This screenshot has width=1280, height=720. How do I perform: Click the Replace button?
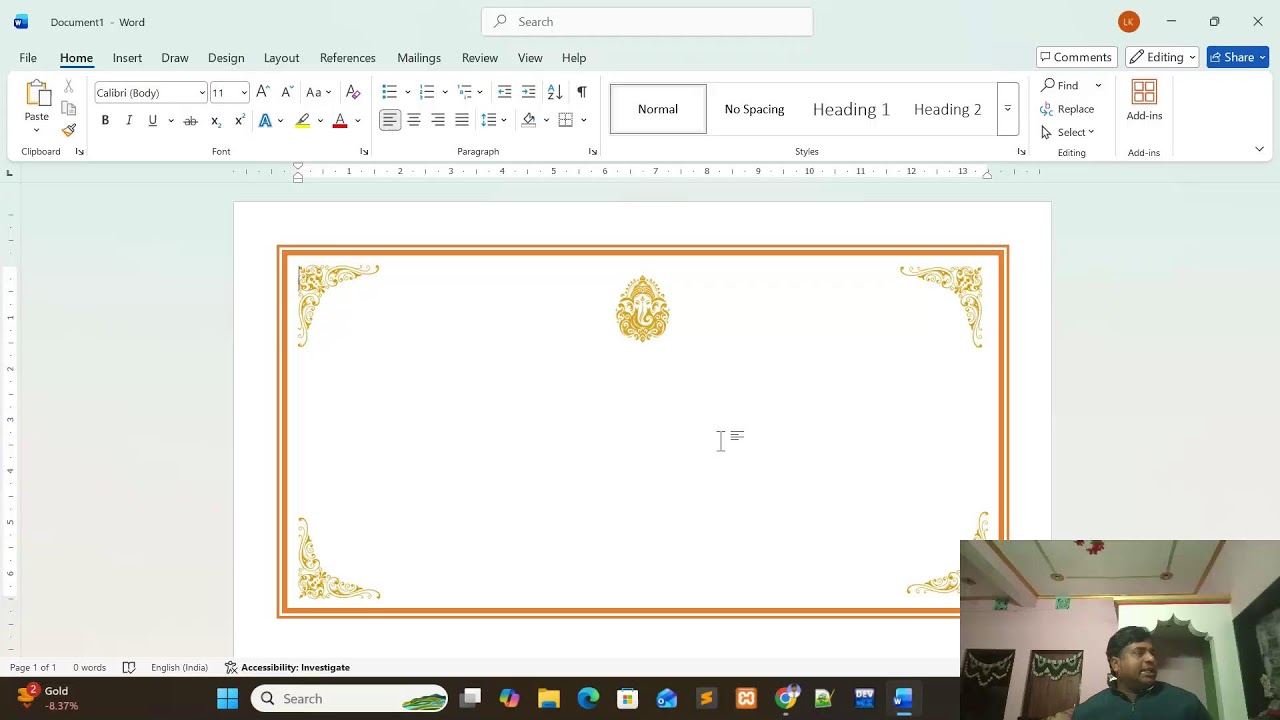coord(1067,109)
